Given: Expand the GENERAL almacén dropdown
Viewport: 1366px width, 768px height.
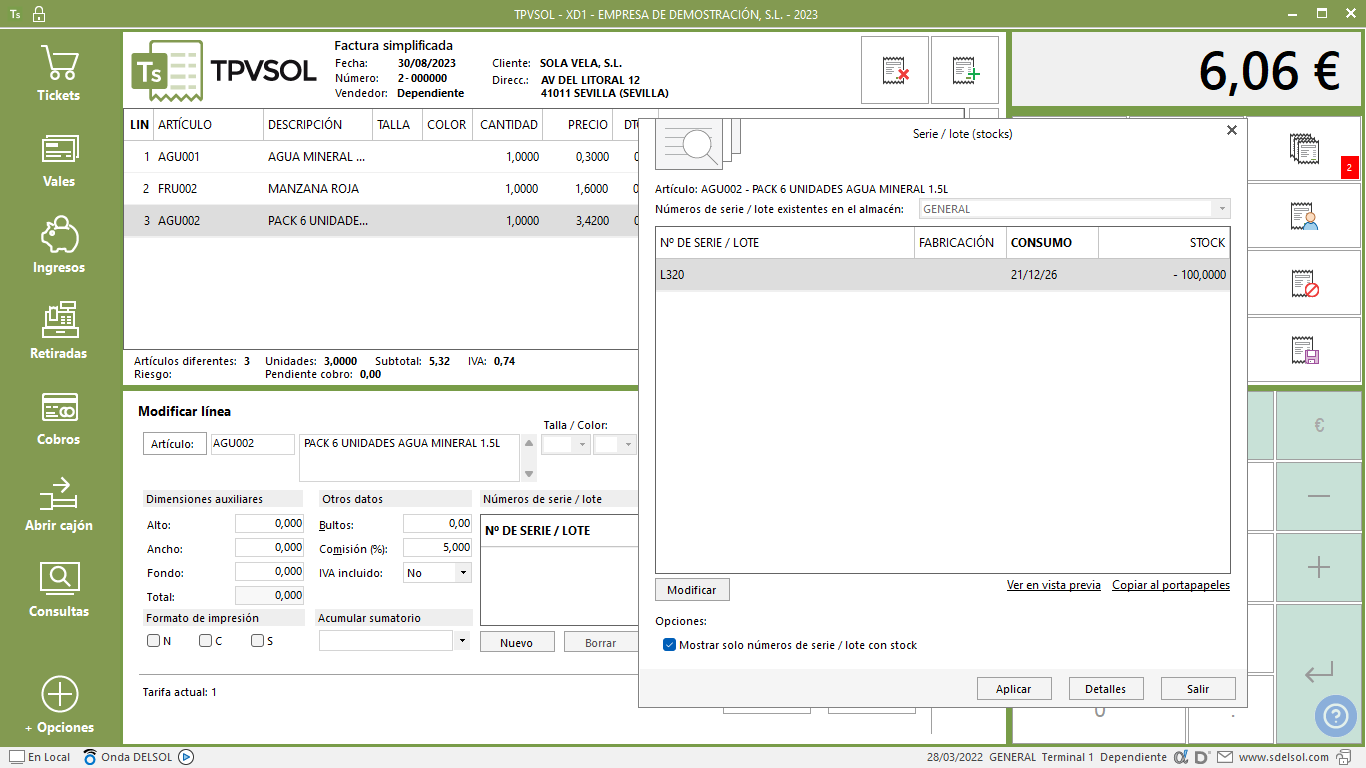Looking at the screenshot, I should tap(1221, 209).
